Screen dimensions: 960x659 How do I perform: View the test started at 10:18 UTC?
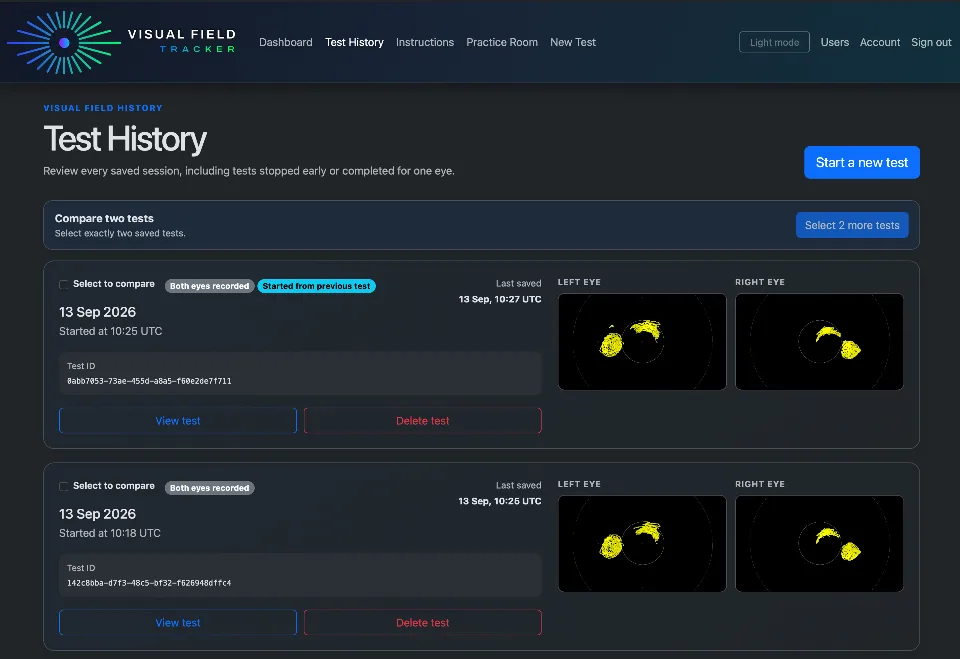click(178, 623)
